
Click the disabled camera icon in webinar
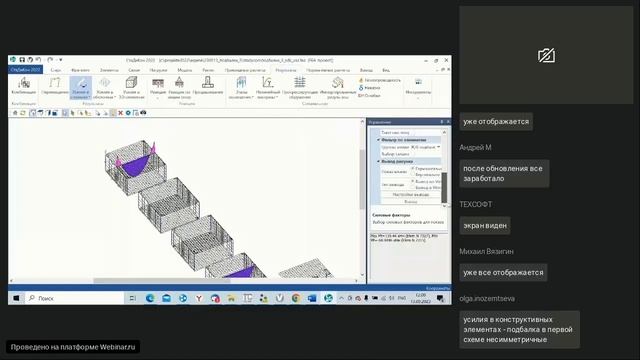pyautogui.click(x=546, y=55)
